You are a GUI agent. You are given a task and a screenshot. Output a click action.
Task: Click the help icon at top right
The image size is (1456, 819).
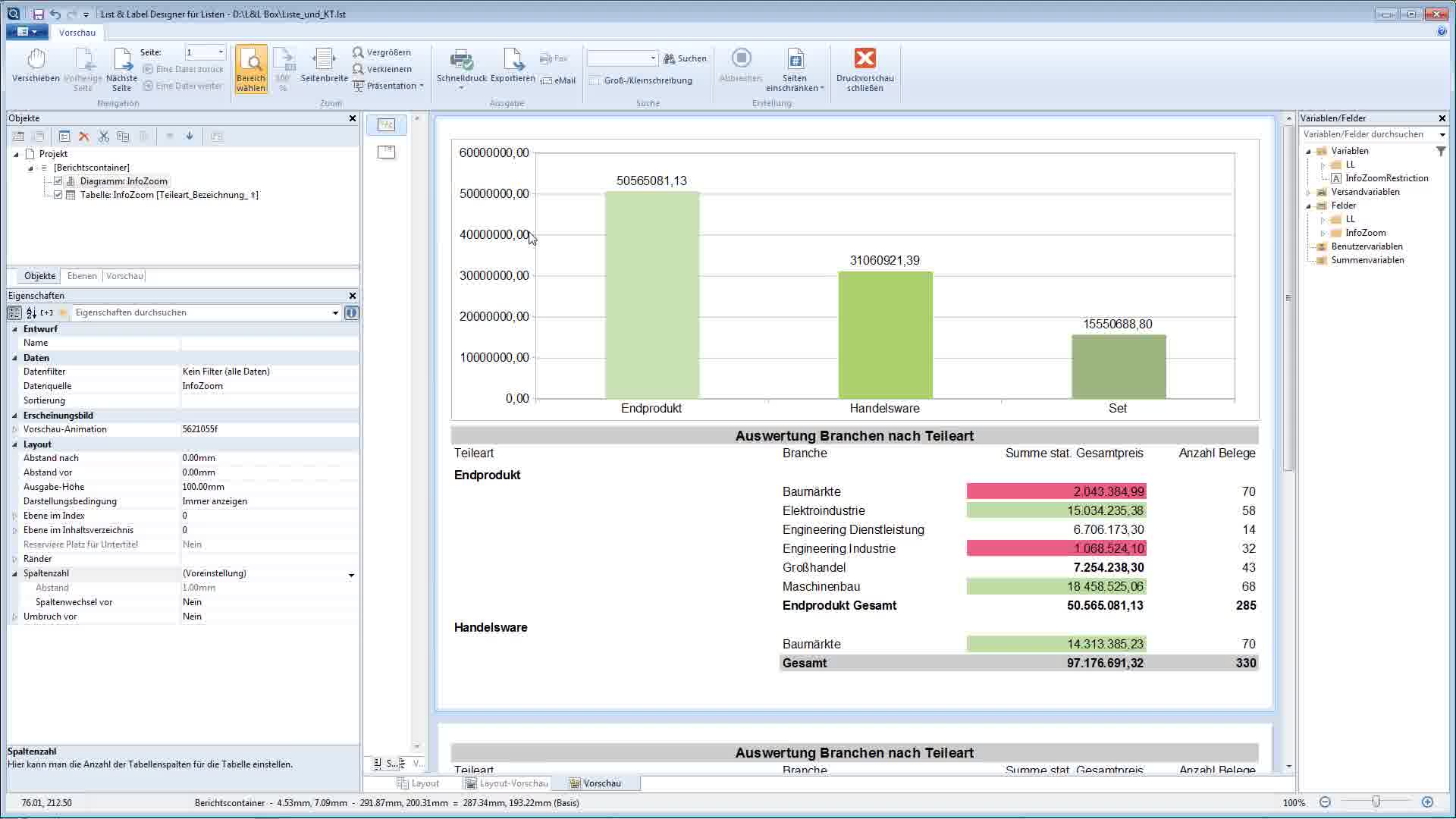click(x=1442, y=32)
